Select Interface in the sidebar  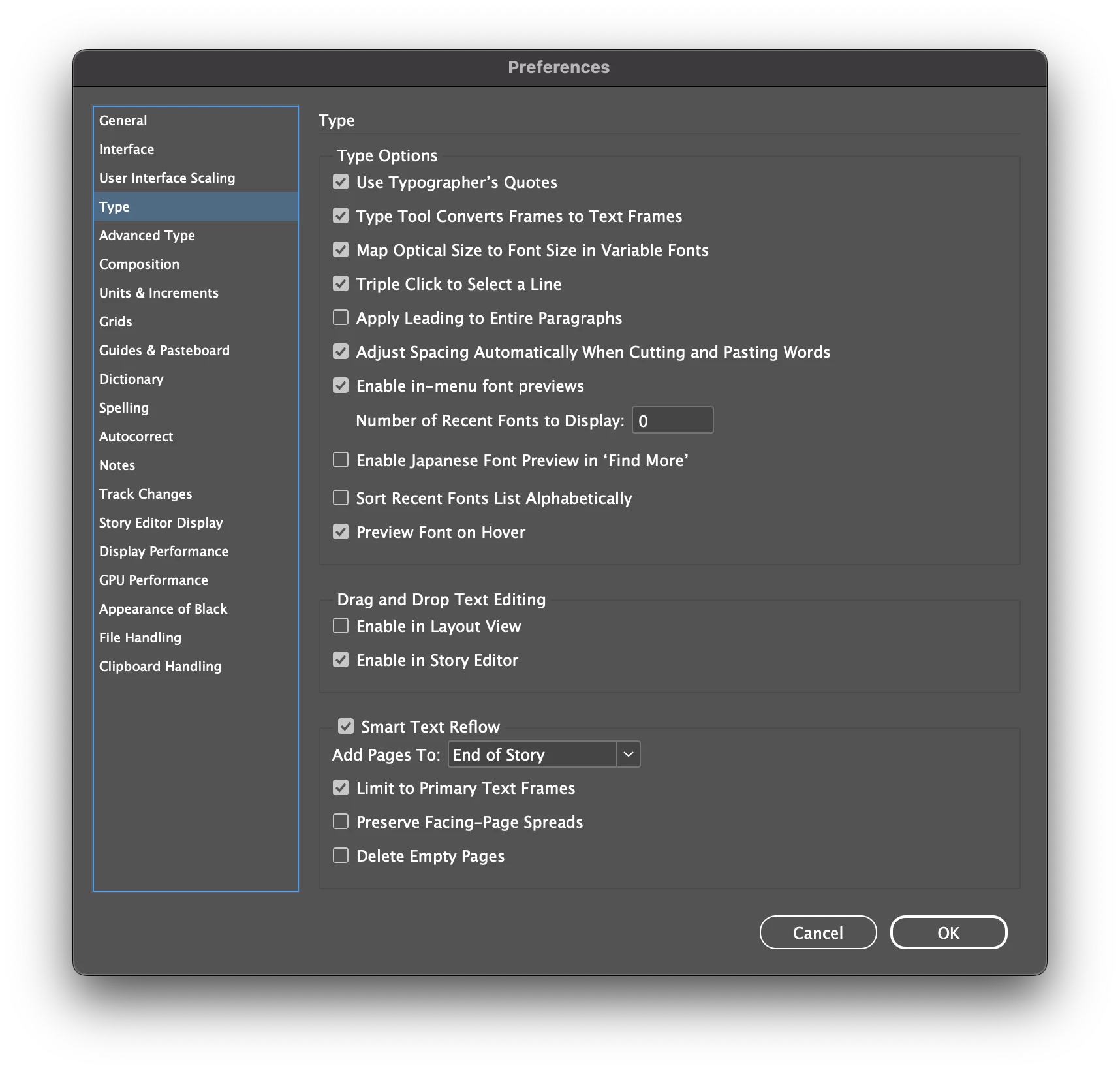click(196, 150)
